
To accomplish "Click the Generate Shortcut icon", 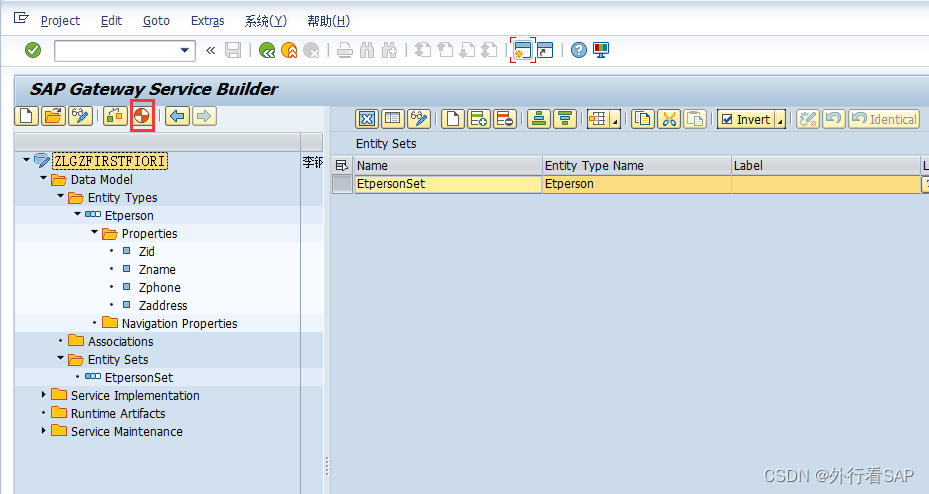I will [x=545, y=50].
